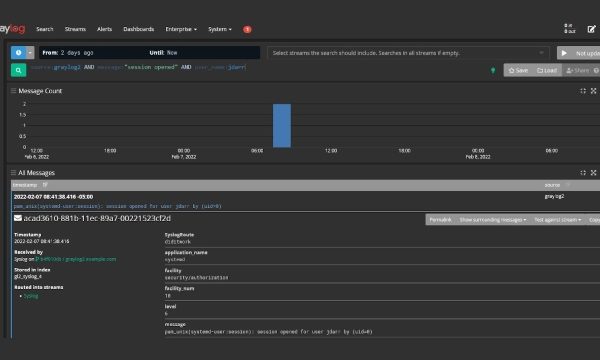Open the refresh interval Not updating dropdown
The height and width of the screenshot is (360, 600).
[585, 53]
